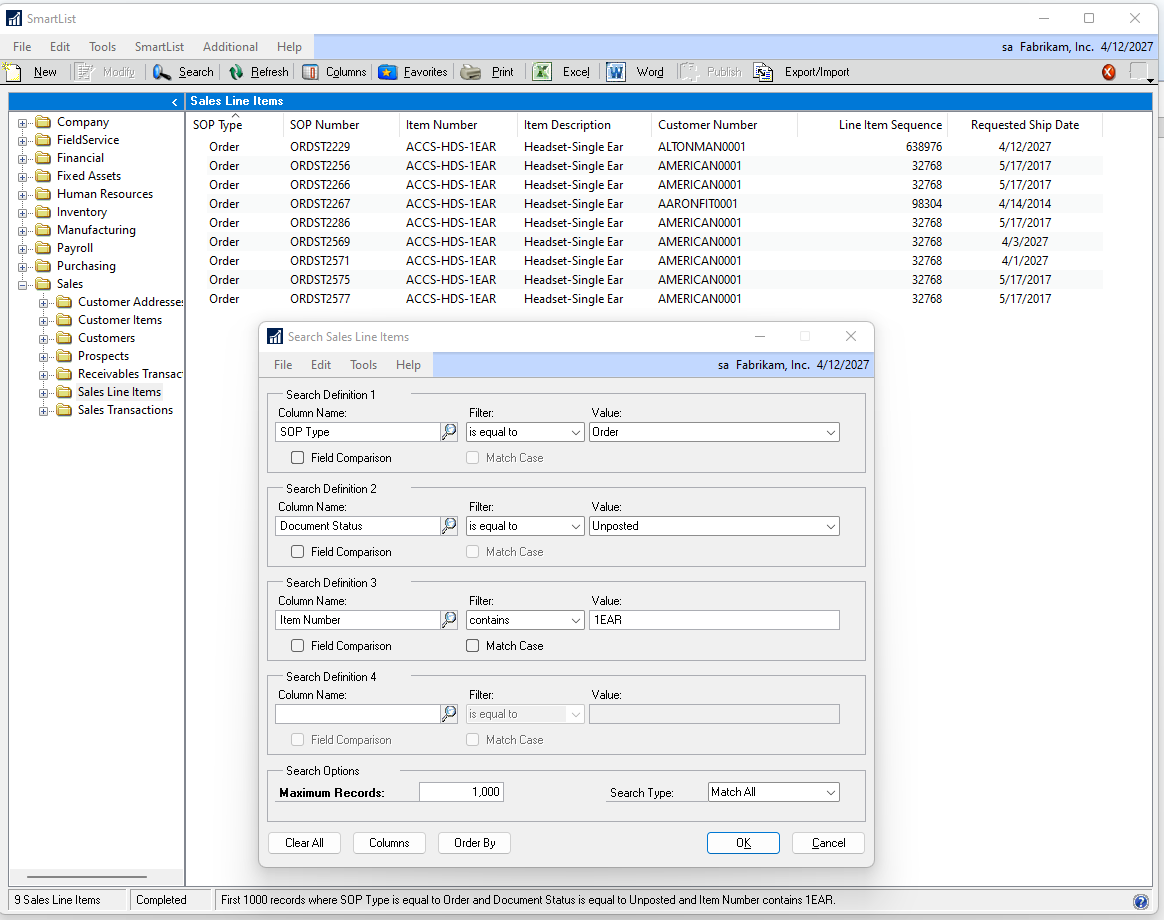1164x920 pixels.
Task: Open the File menu in search dialog
Action: pos(283,365)
